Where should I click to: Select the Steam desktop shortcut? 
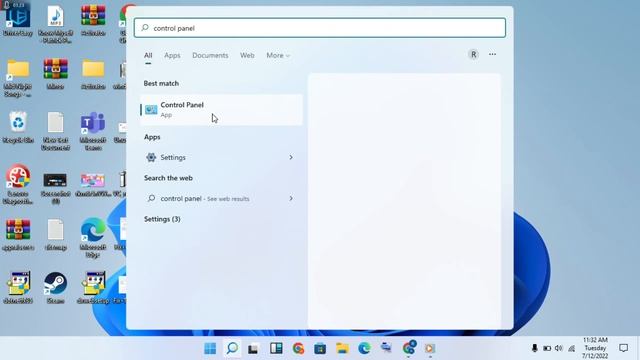pos(56,288)
